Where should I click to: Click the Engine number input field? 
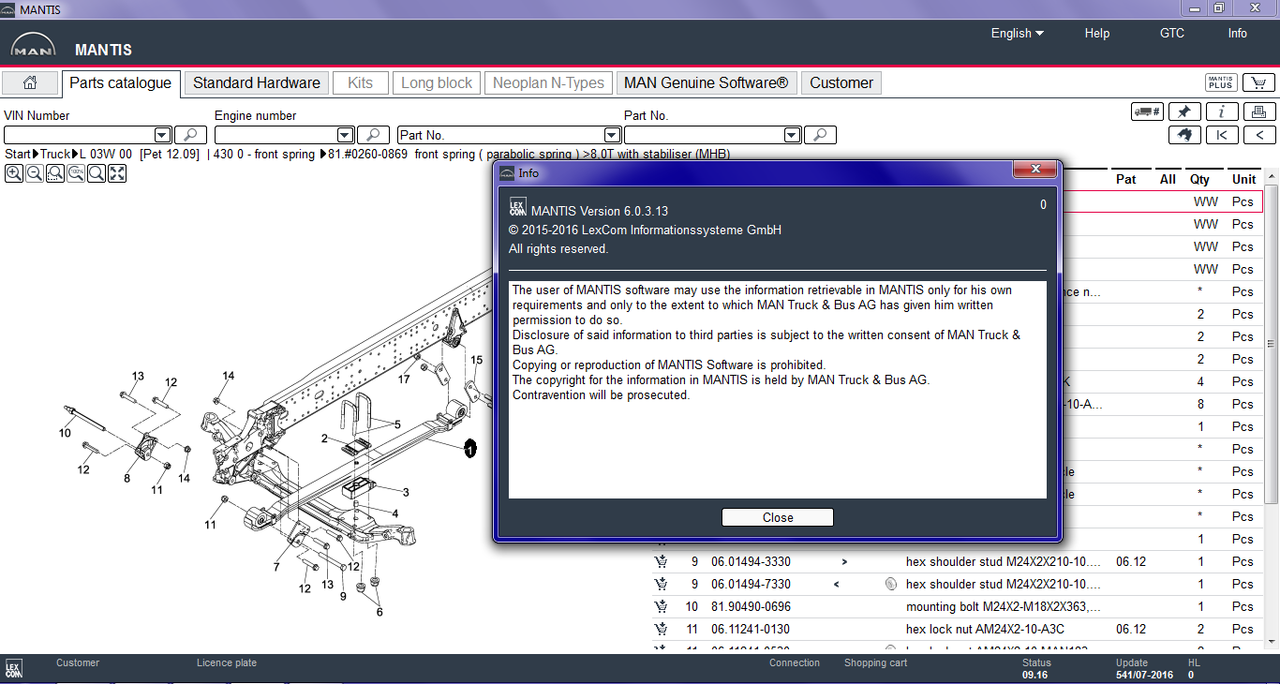pyautogui.click(x=275, y=135)
